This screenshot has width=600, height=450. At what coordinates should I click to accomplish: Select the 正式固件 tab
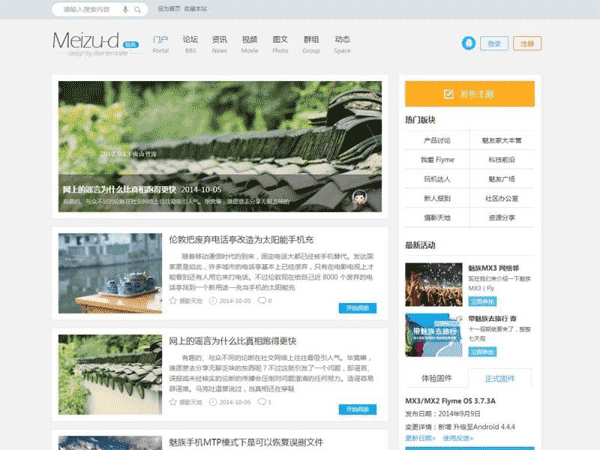pos(500,378)
